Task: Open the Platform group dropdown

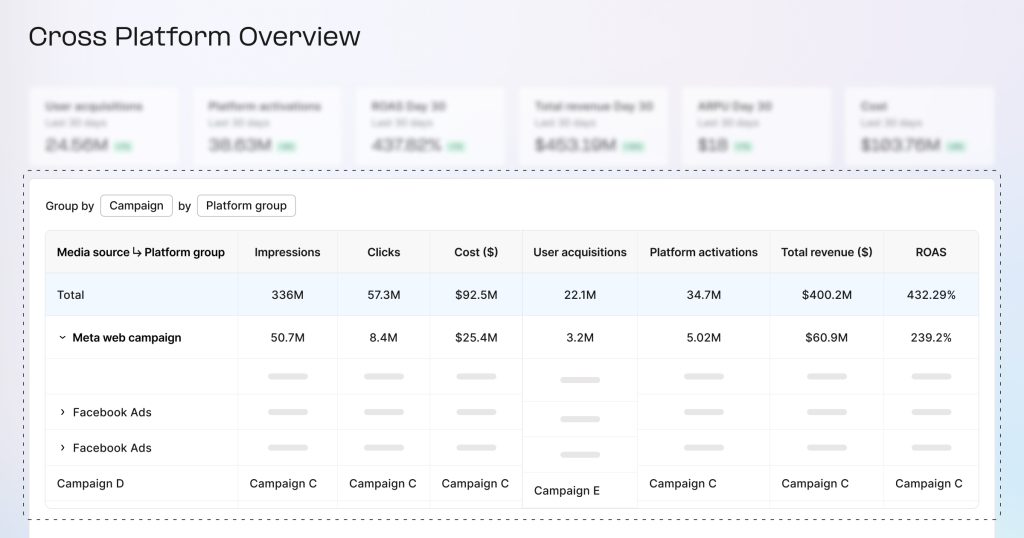Action: coord(246,206)
